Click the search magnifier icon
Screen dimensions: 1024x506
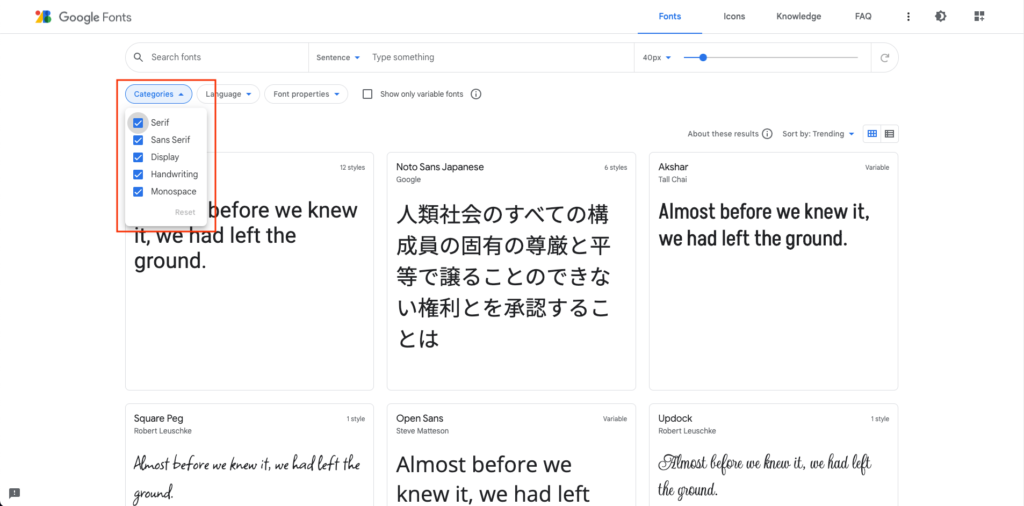(x=138, y=57)
